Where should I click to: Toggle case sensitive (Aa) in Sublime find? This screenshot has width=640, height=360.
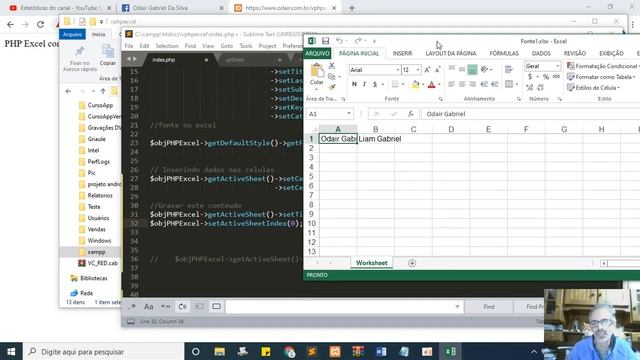[149, 307]
